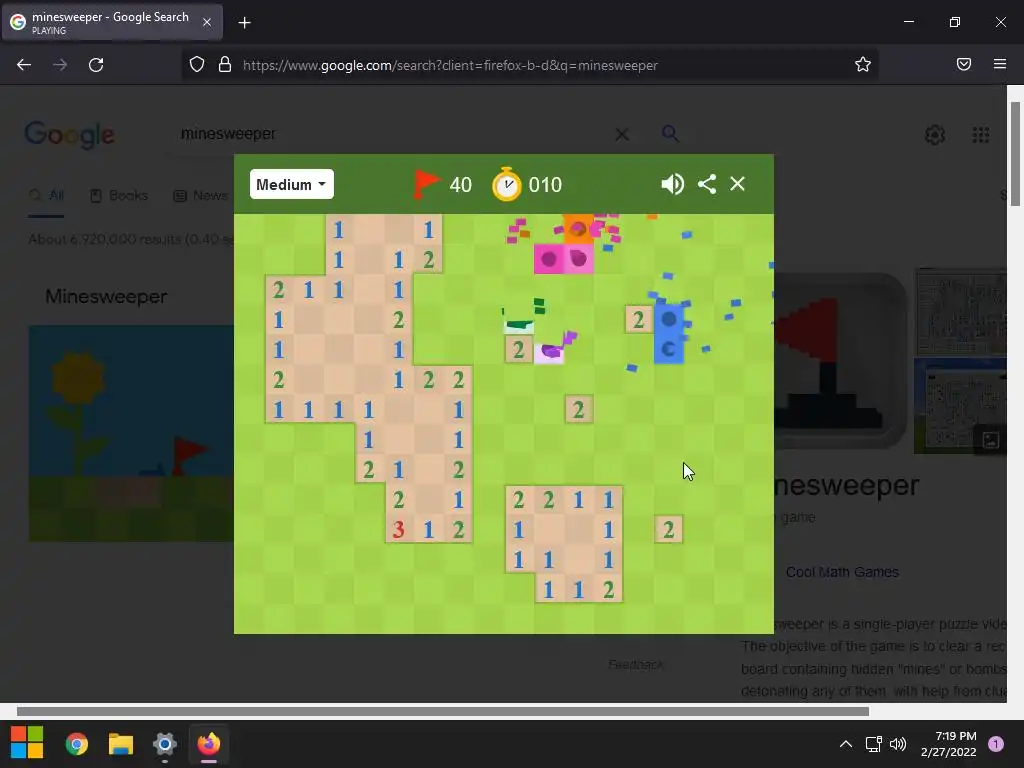Click the magnifier search icon
Image resolution: width=1024 pixels, height=768 pixels.
670,134
